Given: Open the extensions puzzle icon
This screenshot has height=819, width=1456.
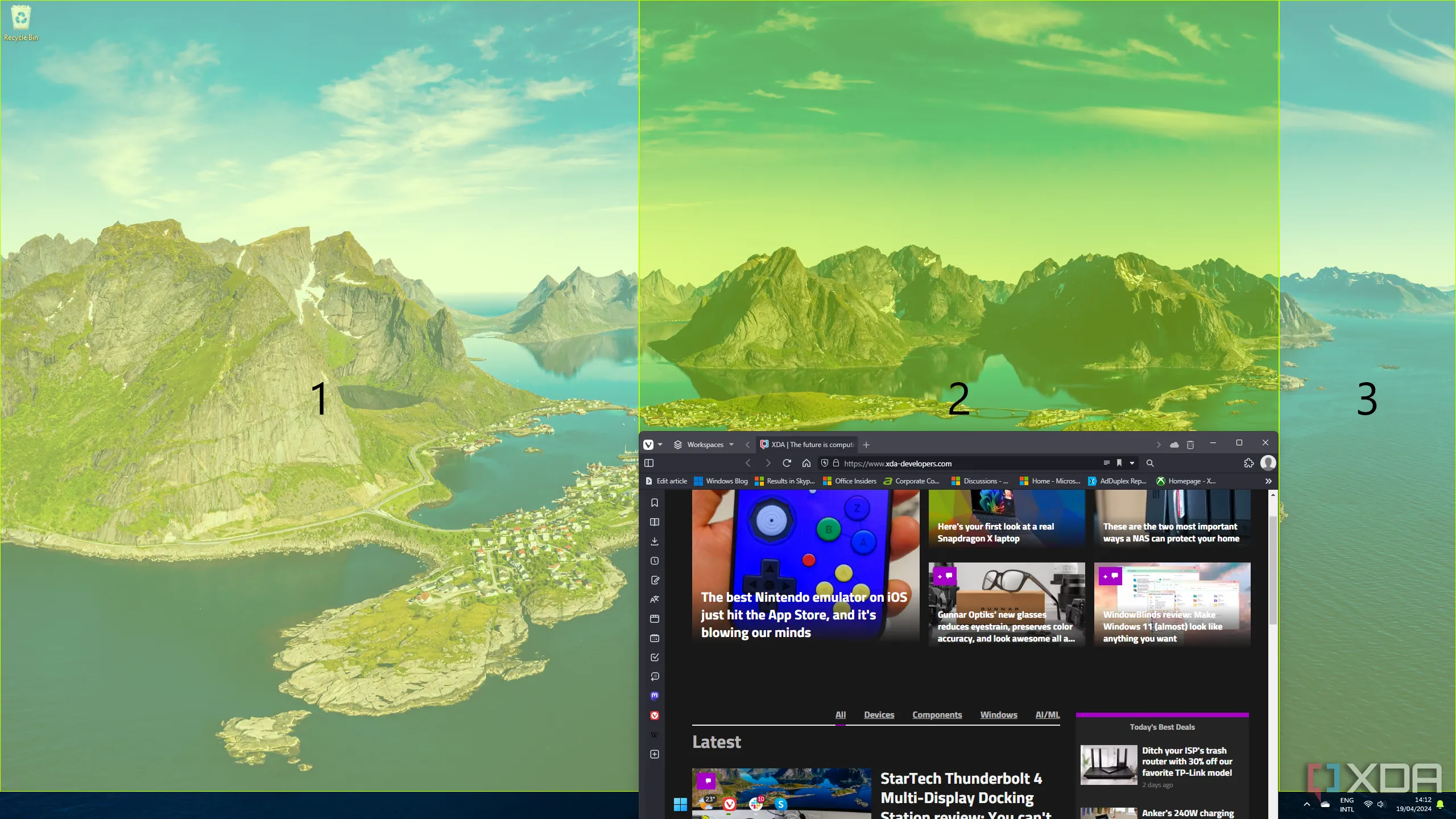Looking at the screenshot, I should (x=1249, y=464).
